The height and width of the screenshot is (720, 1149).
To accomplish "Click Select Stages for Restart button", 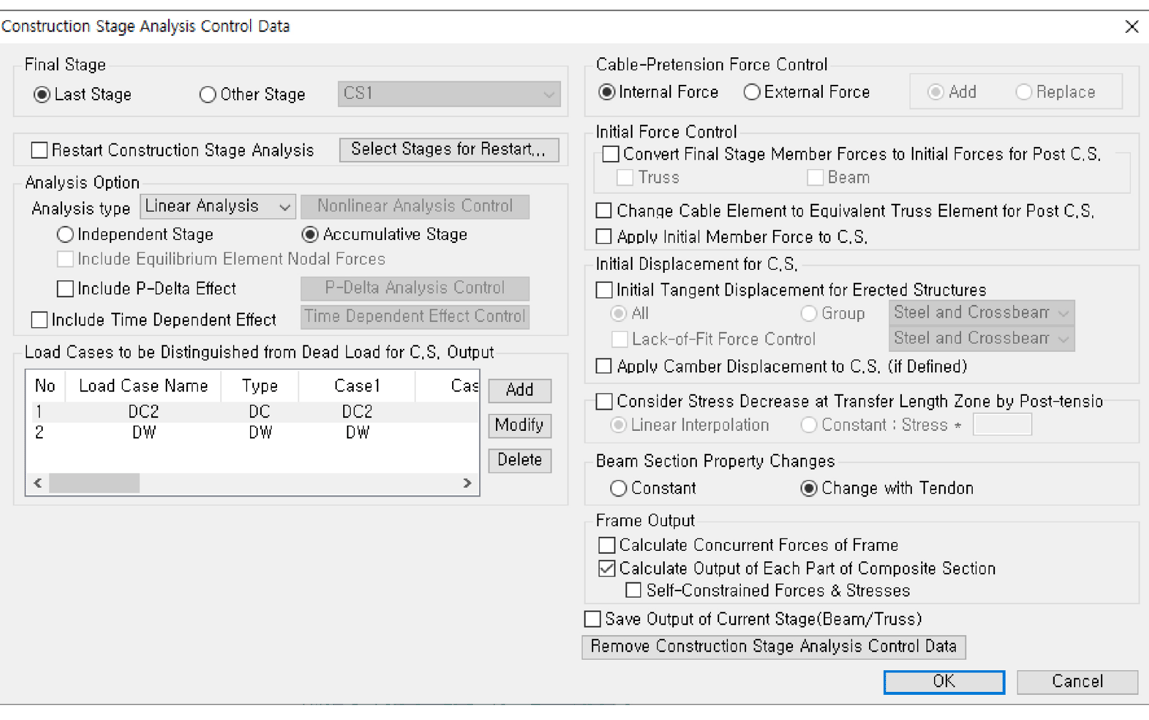I will click(x=448, y=150).
